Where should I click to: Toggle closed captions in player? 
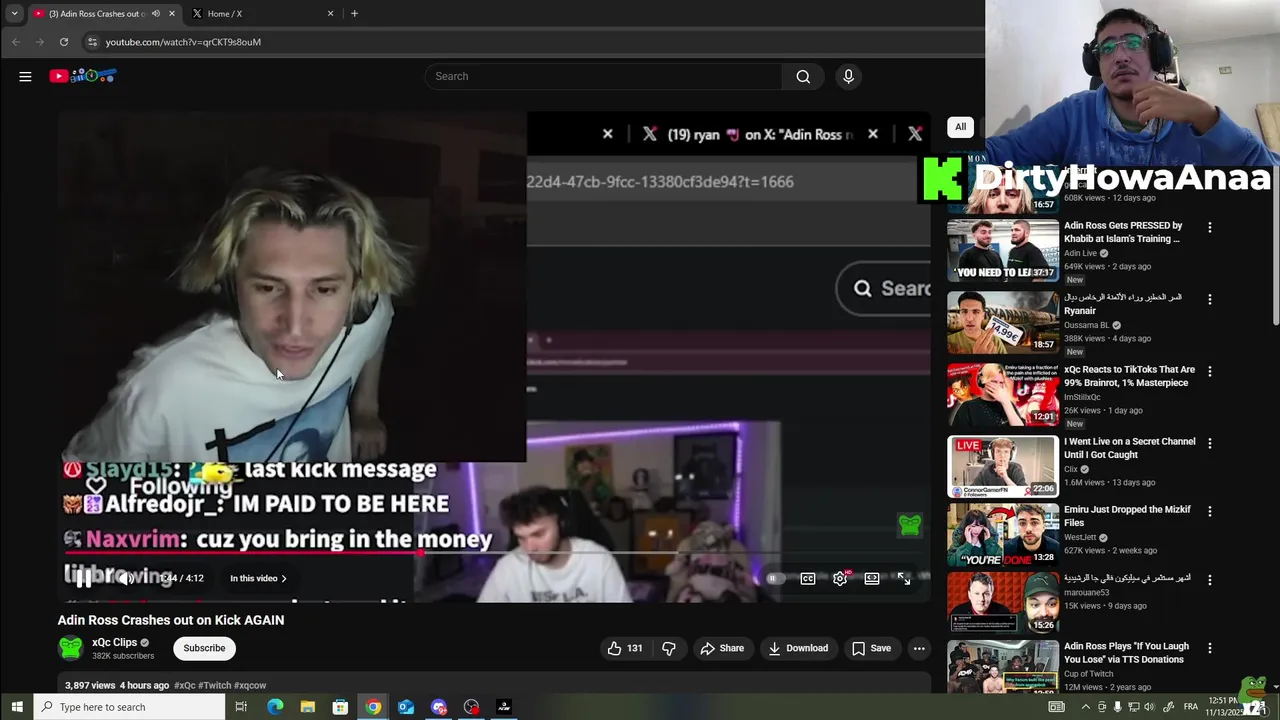808,578
